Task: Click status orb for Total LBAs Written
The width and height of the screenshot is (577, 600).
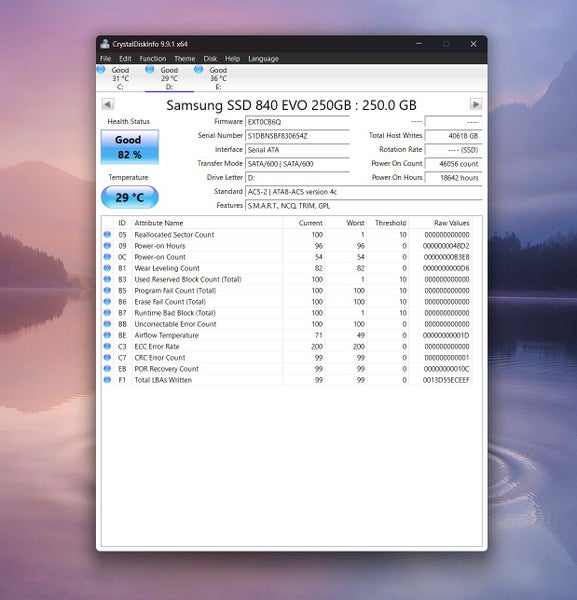Action: [x=107, y=380]
